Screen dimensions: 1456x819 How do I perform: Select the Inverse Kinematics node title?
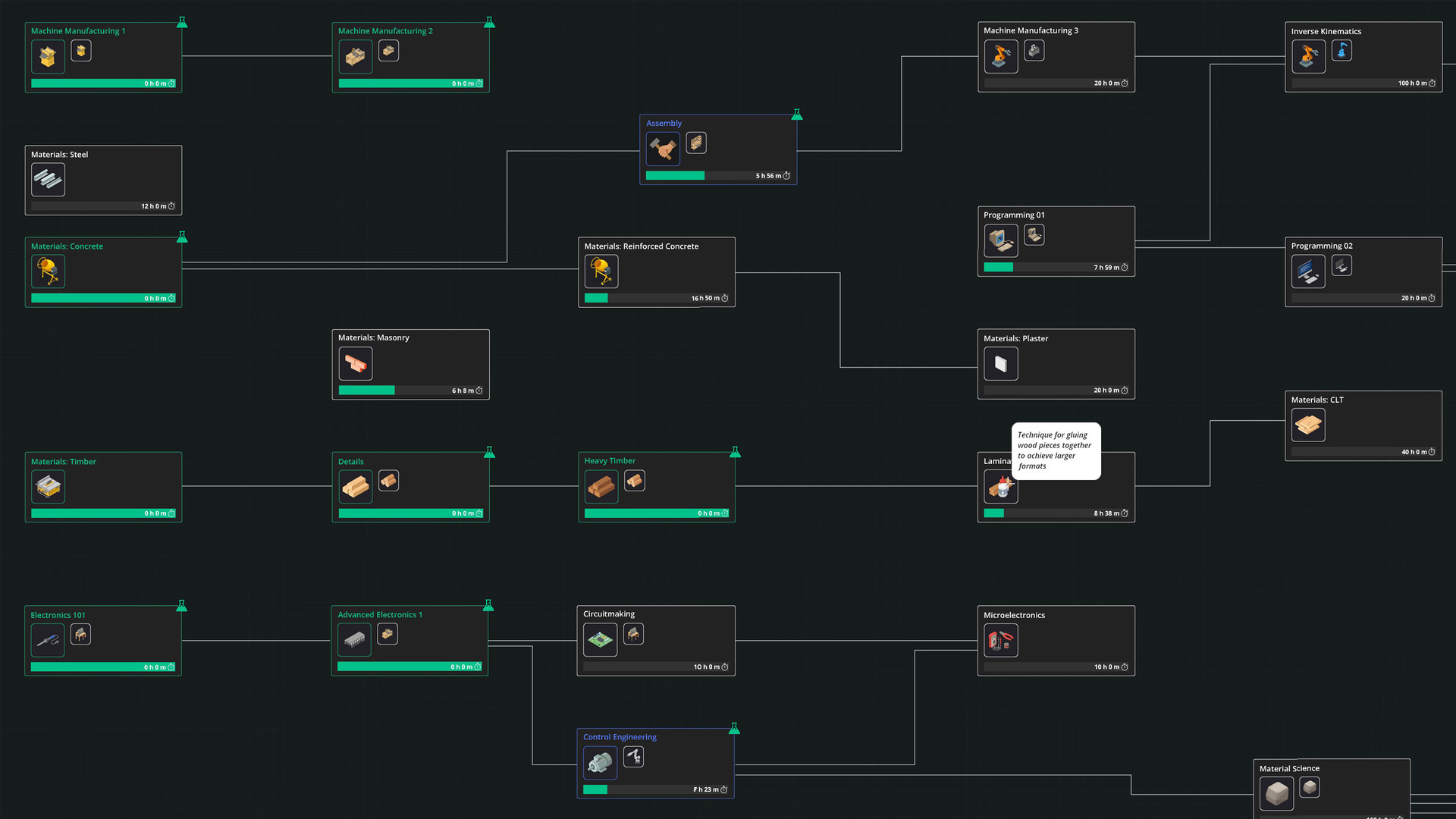(1326, 31)
